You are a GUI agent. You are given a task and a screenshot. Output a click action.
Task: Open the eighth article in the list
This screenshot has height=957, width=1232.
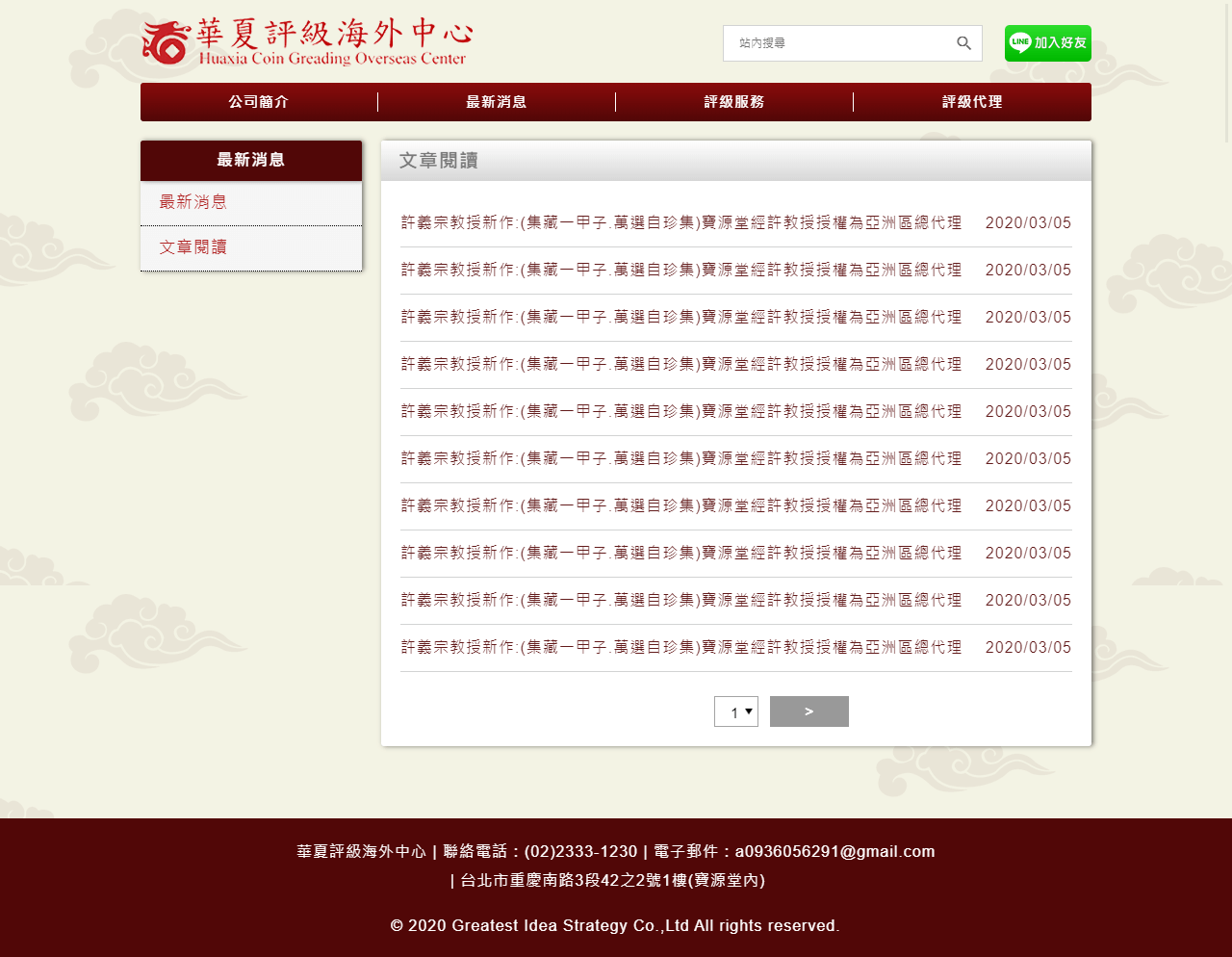tap(681, 554)
